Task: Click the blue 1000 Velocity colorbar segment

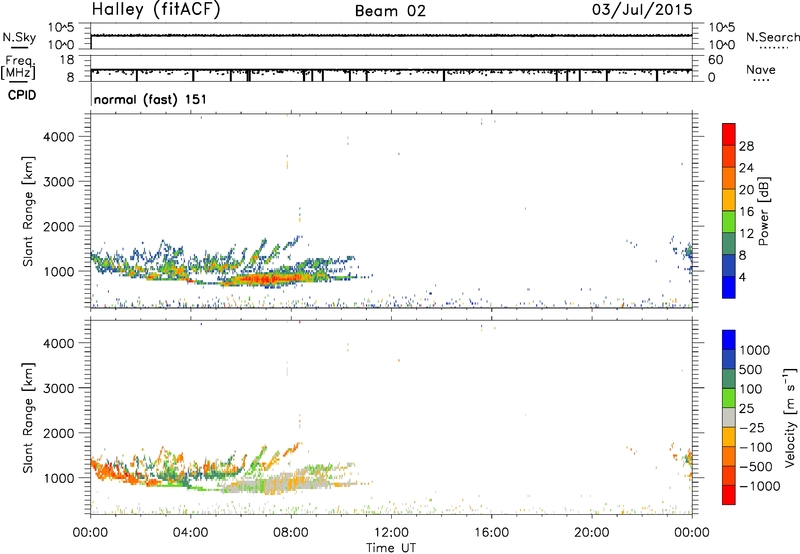Action: pos(729,340)
